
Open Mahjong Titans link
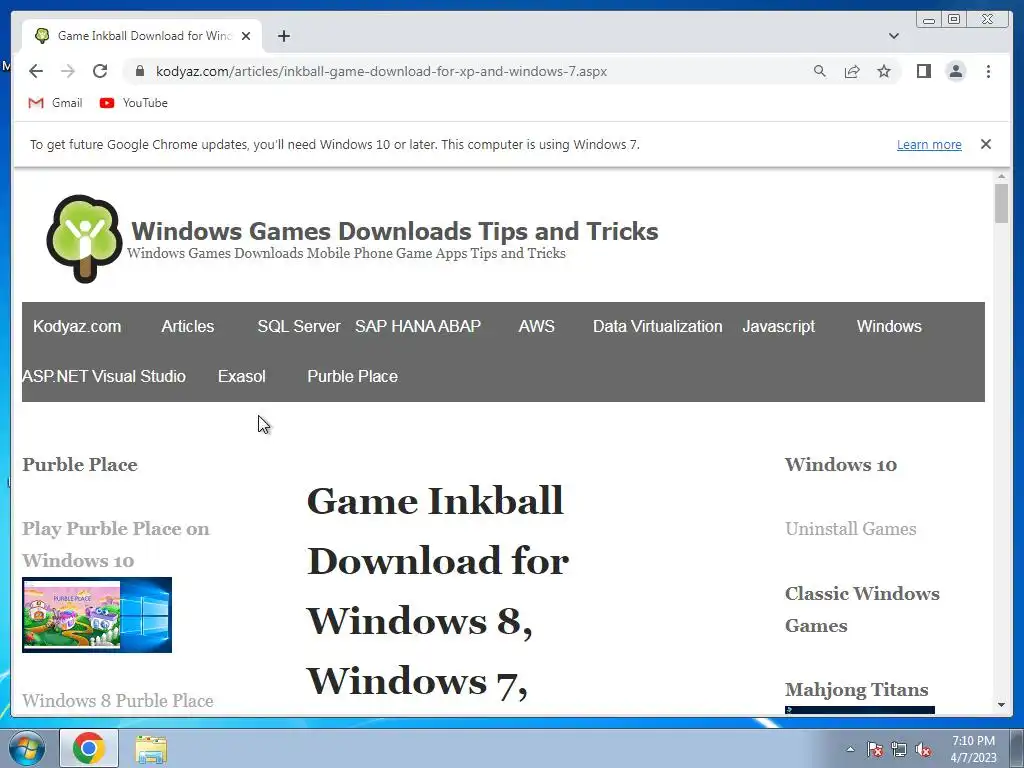pyautogui.click(x=856, y=689)
